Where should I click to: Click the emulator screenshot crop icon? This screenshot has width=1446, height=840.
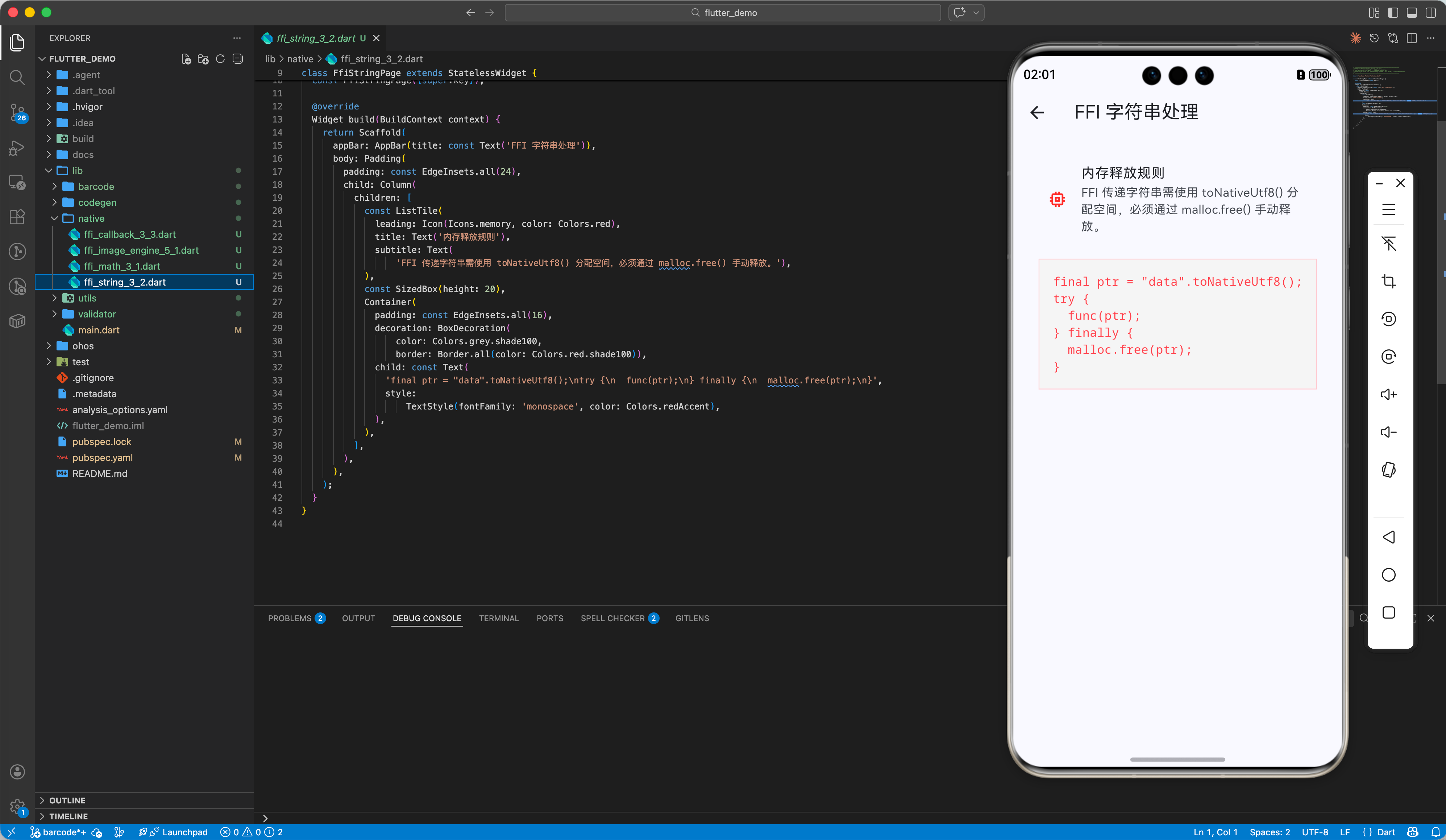(x=1388, y=281)
